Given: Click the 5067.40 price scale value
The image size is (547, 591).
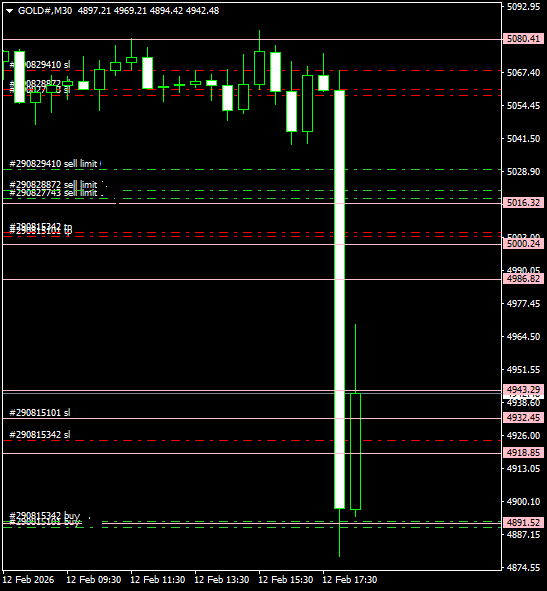Looking at the screenshot, I should tap(523, 72).
